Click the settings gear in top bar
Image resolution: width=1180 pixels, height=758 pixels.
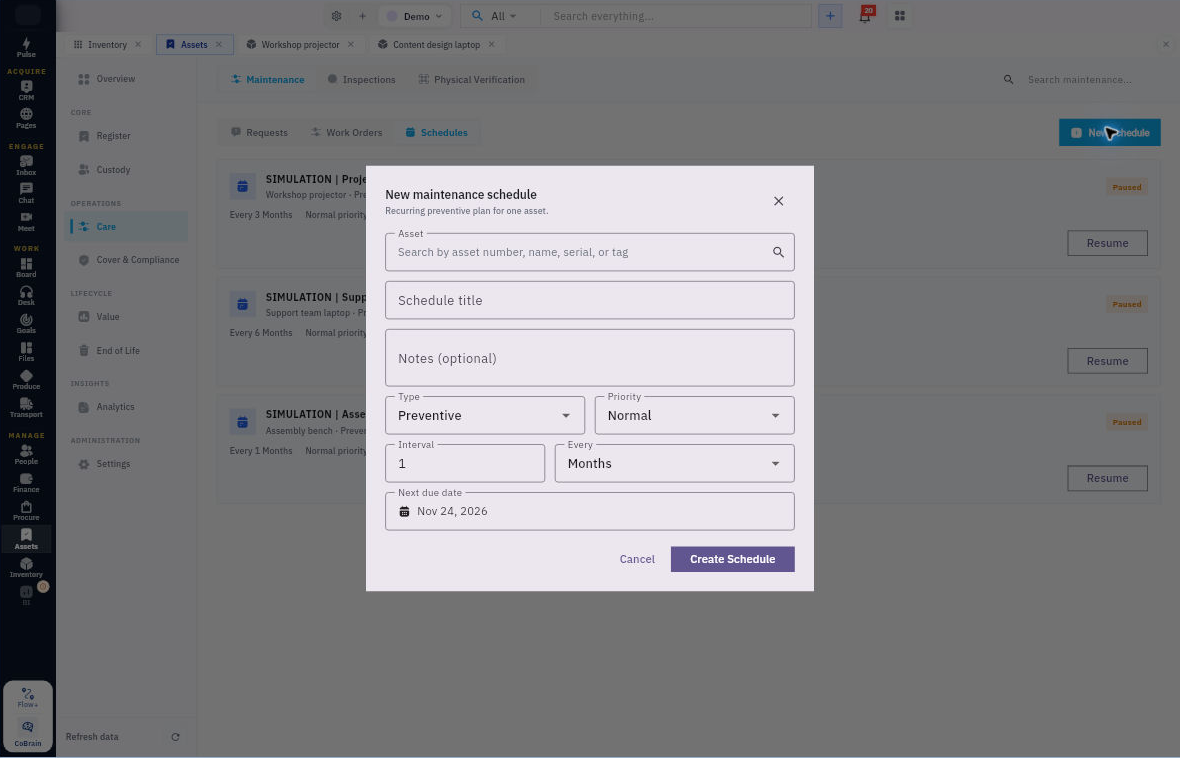[336, 16]
